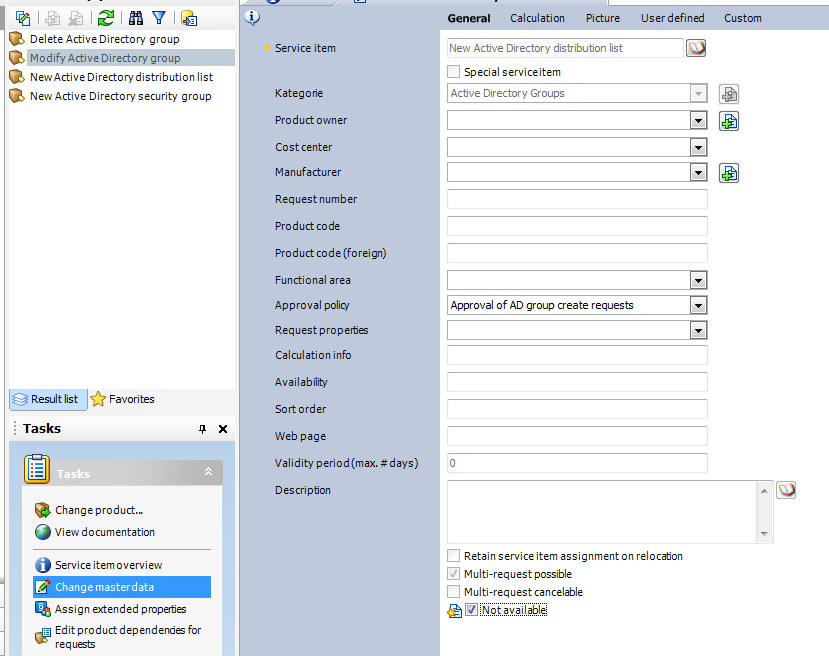The height and width of the screenshot is (656, 829).
Task: Close the Tasks panel
Action: click(223, 429)
